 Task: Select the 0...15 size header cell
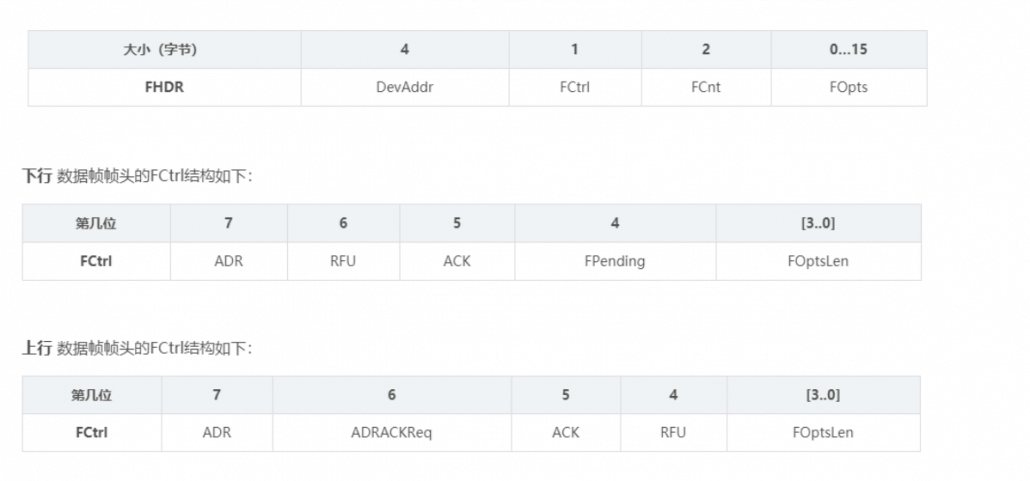(x=848, y=49)
